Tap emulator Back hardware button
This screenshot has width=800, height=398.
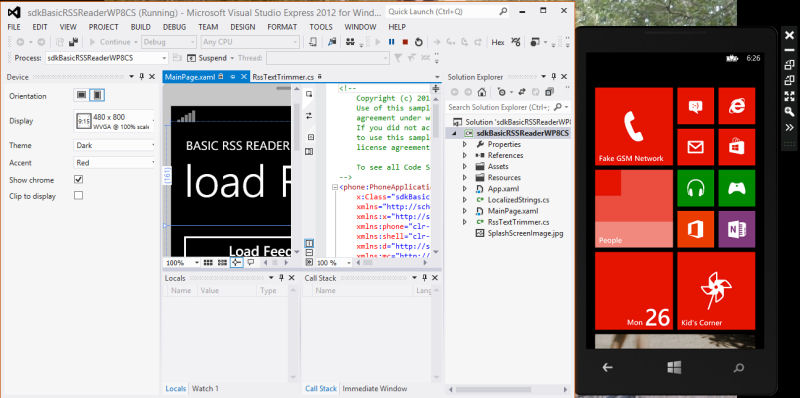[607, 367]
